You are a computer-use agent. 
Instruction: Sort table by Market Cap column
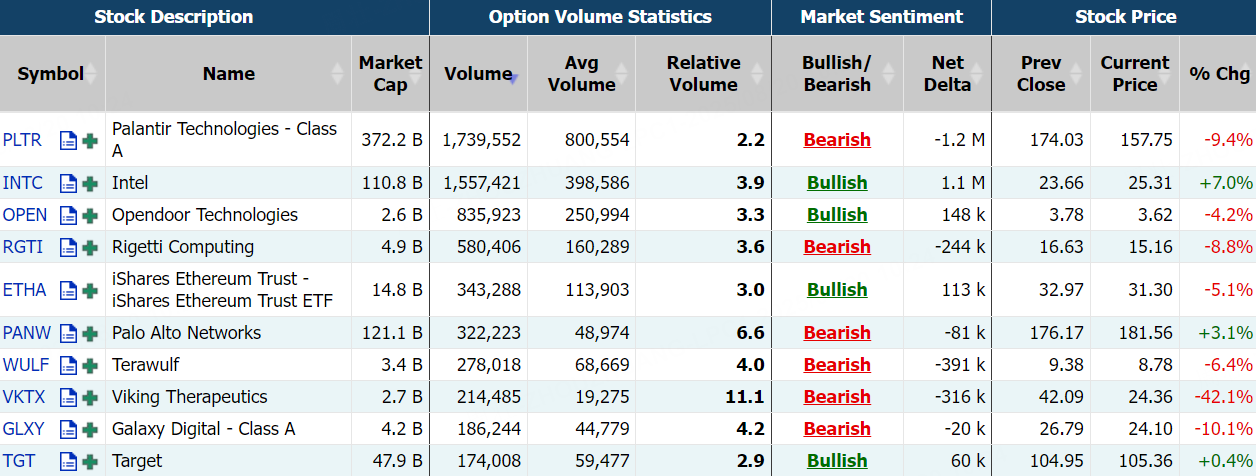390,74
